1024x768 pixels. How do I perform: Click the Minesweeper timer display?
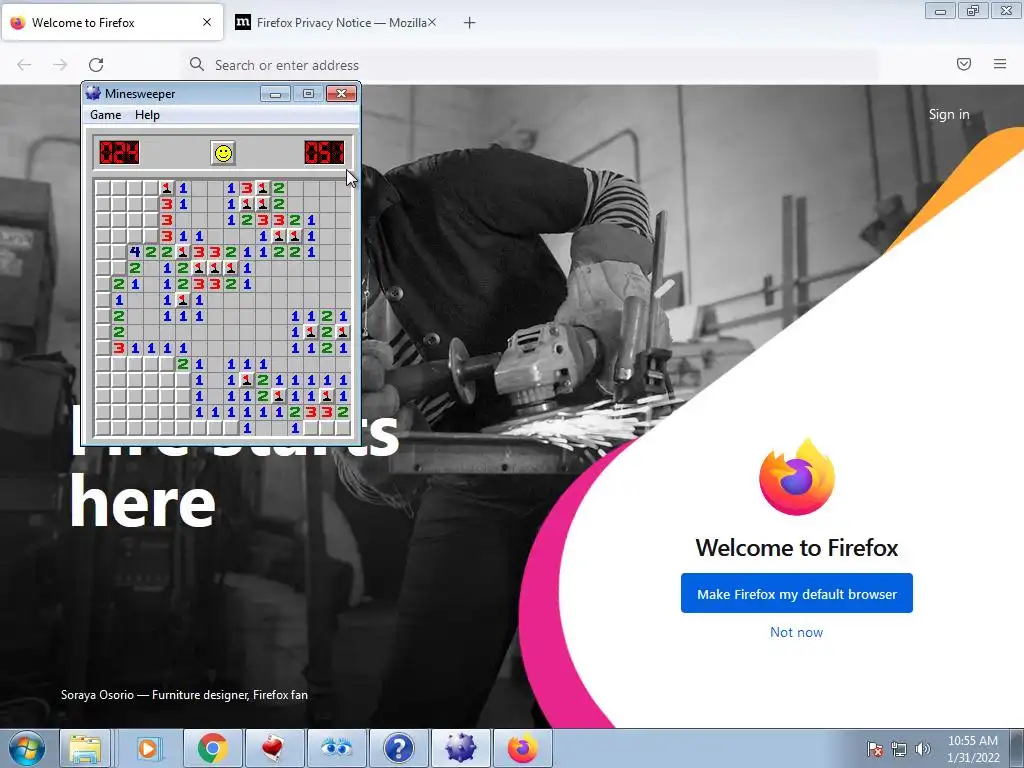coord(324,153)
